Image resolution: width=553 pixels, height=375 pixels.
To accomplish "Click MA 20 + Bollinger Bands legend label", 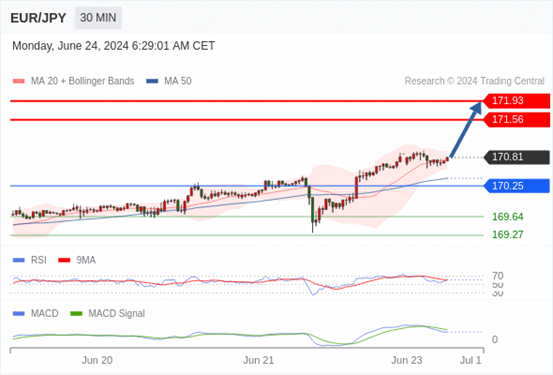I will tap(83, 81).
